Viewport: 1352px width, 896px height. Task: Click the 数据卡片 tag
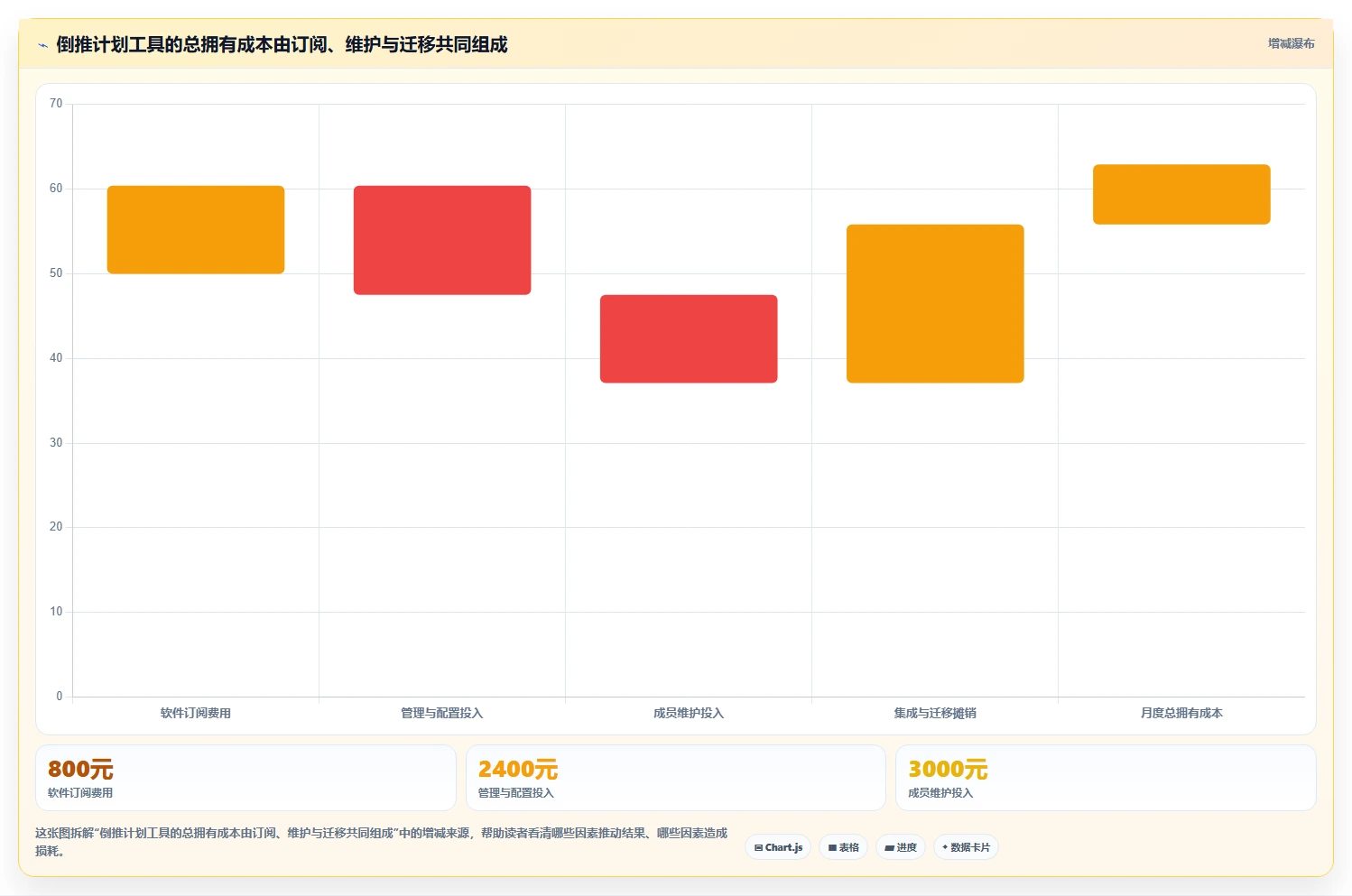pos(966,847)
